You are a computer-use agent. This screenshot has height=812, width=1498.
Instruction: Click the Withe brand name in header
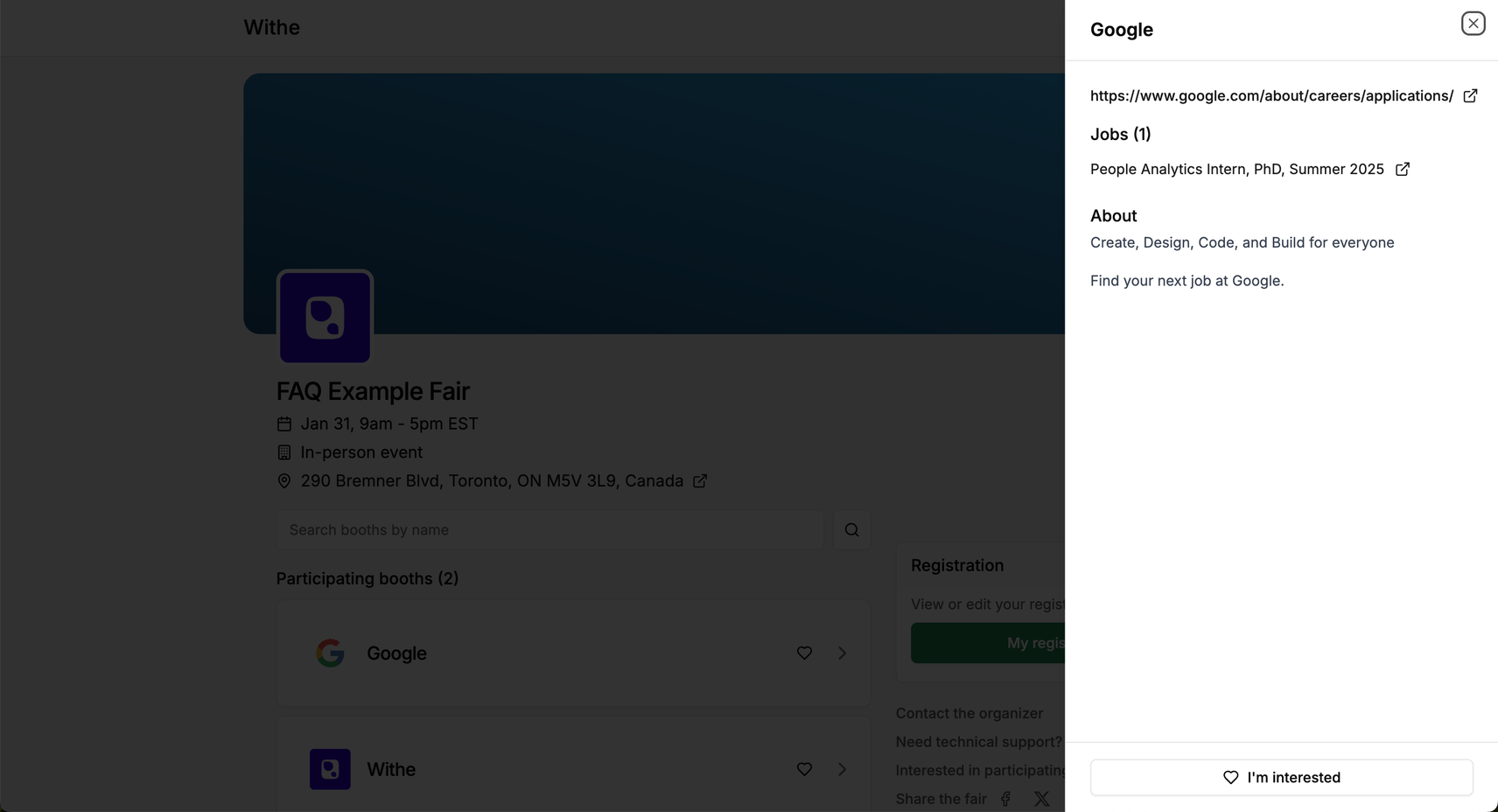click(271, 27)
